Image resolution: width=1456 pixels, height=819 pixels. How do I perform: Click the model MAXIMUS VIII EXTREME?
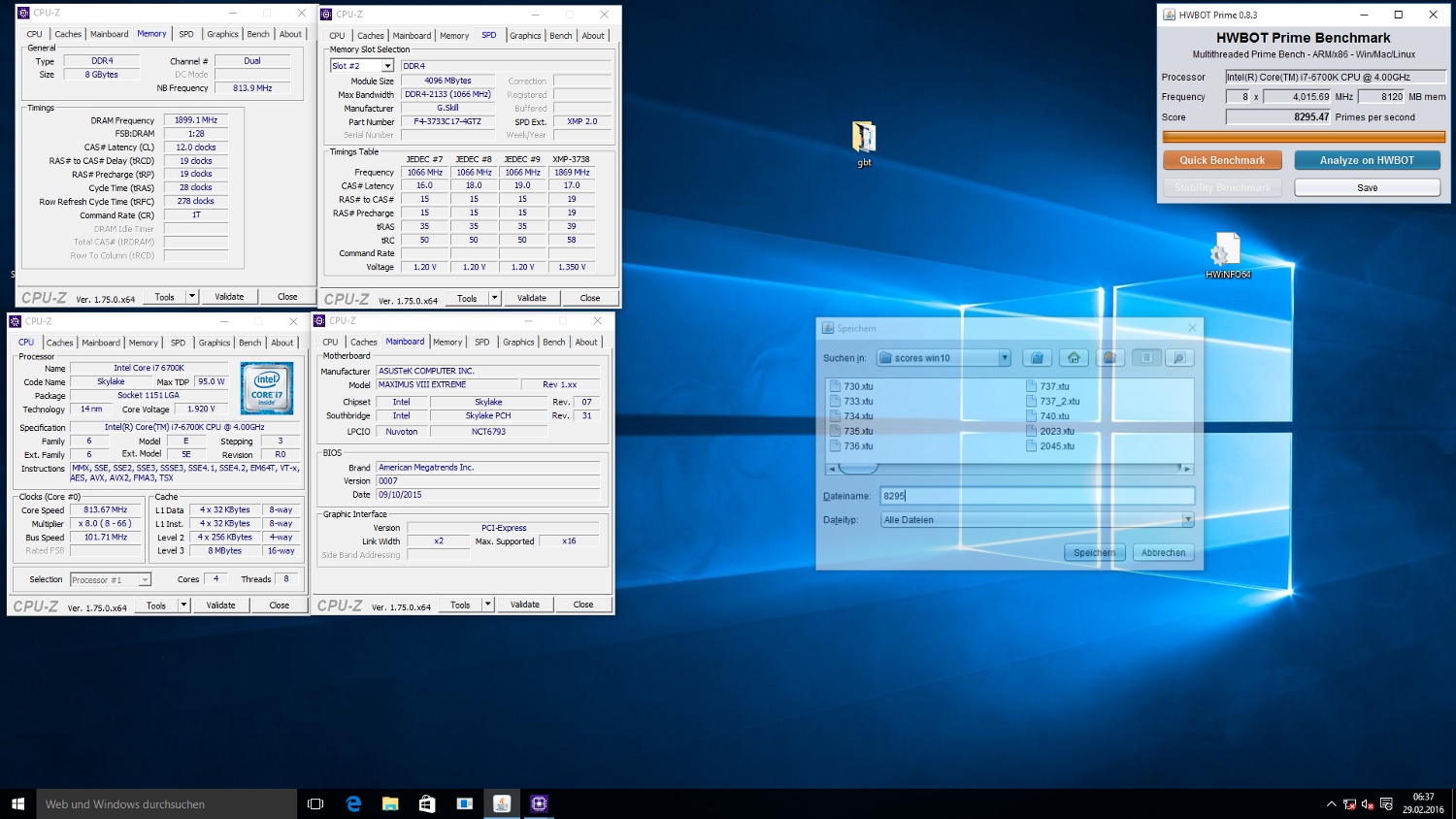tap(447, 384)
